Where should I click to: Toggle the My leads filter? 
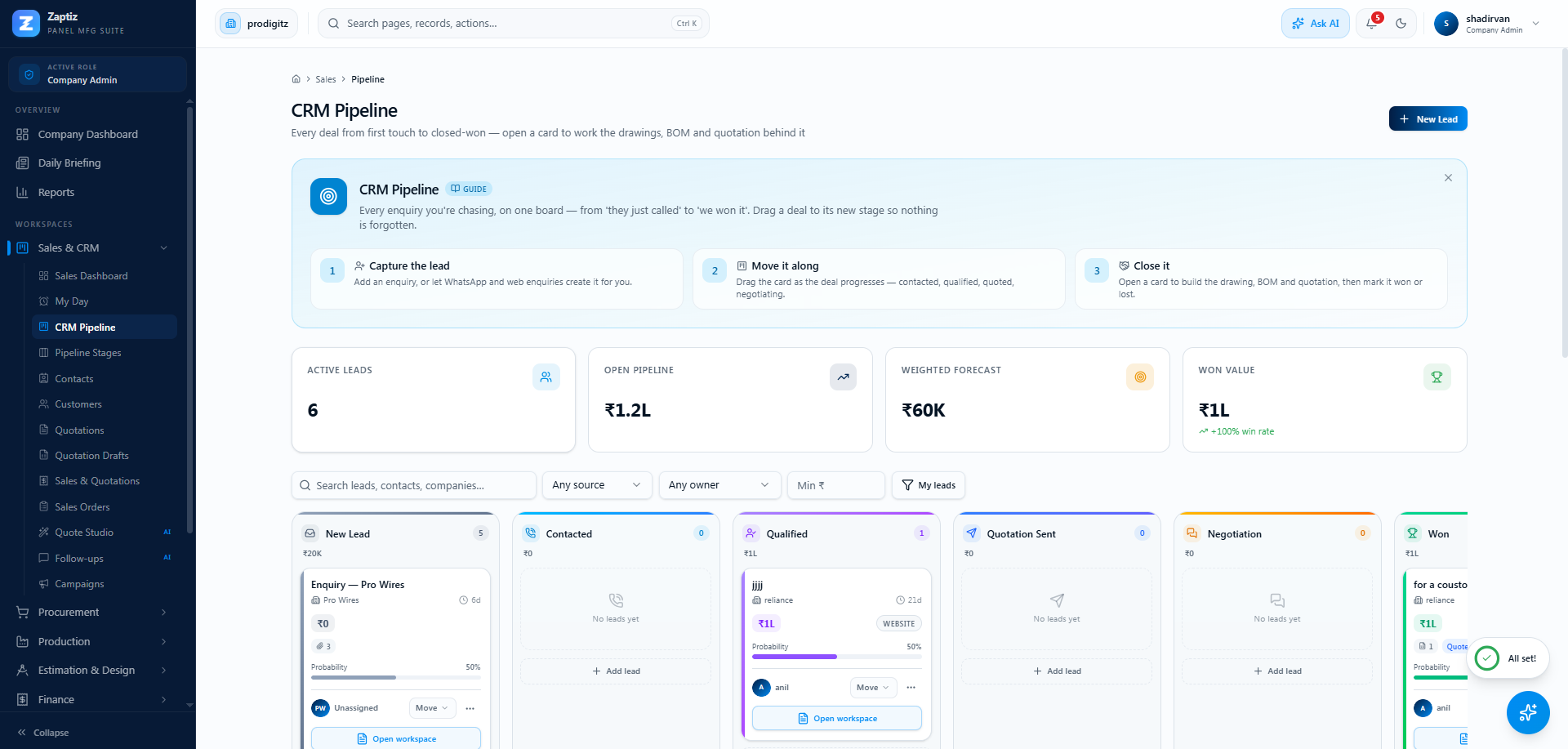point(929,485)
